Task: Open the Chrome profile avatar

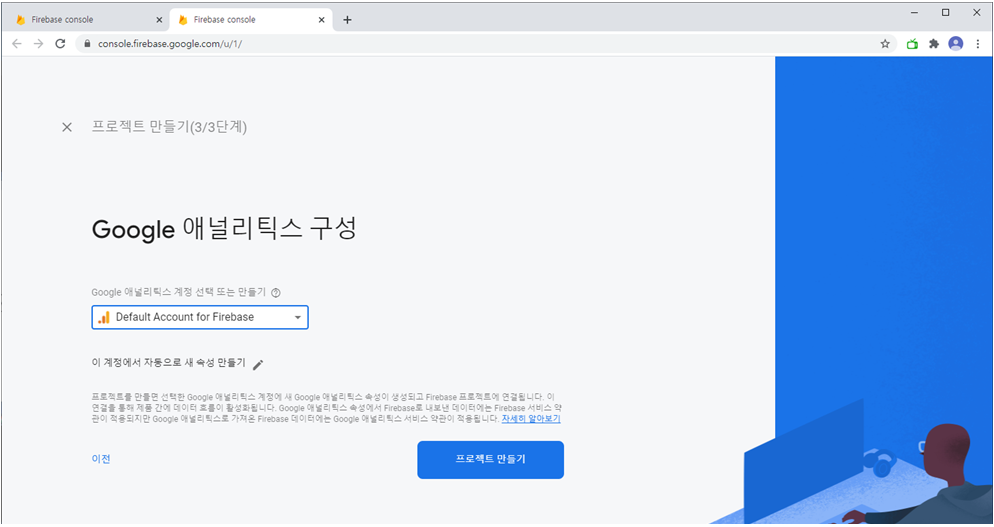Action: pos(955,43)
